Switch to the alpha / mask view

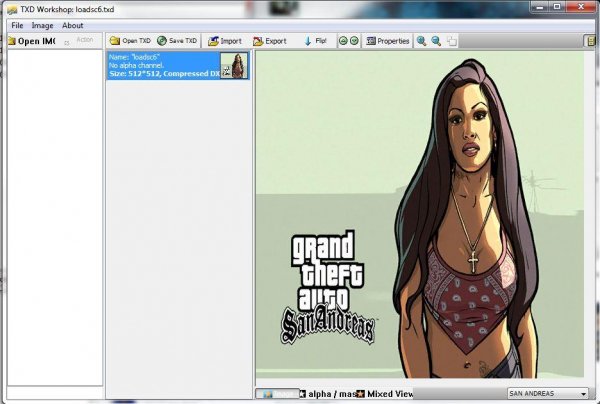(328, 394)
